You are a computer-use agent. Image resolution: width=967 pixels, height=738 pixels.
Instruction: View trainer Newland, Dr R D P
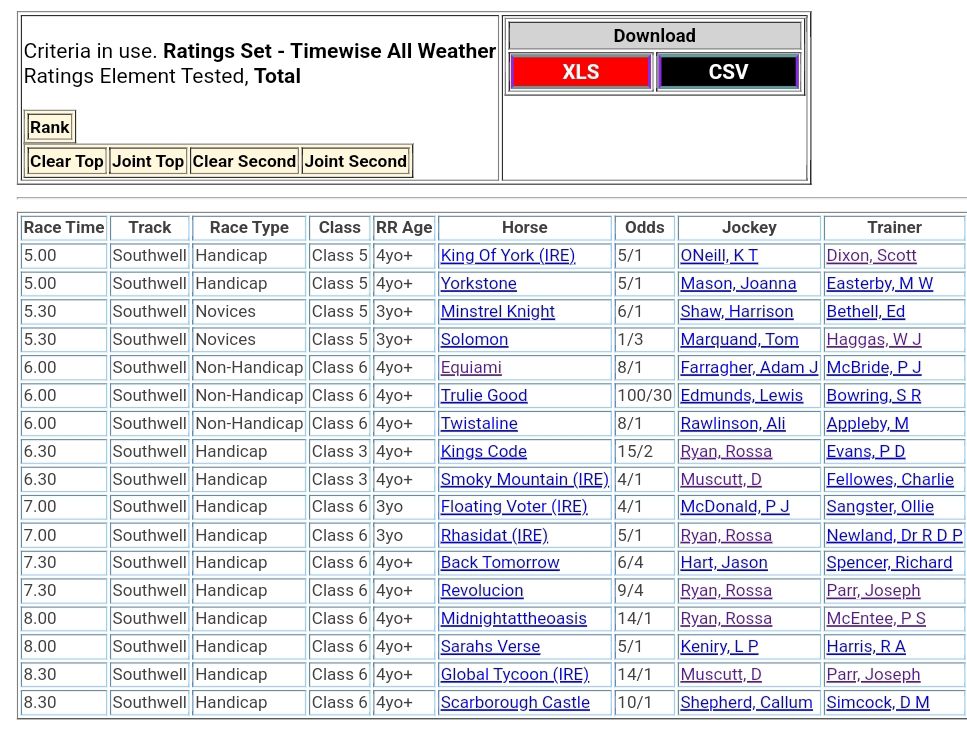pyautogui.click(x=894, y=536)
